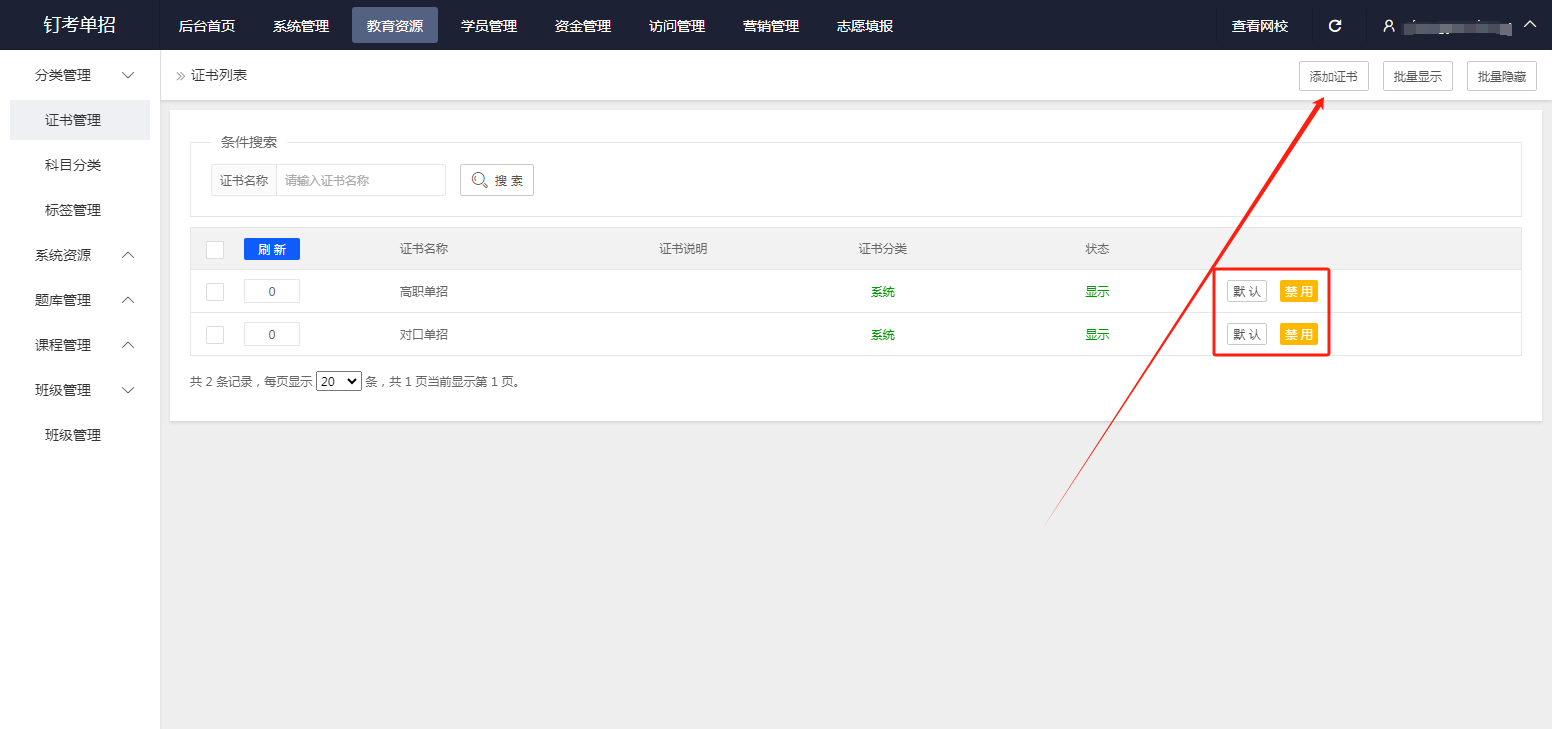Click the 添加证书 button
The image size is (1552, 729).
coord(1334,76)
